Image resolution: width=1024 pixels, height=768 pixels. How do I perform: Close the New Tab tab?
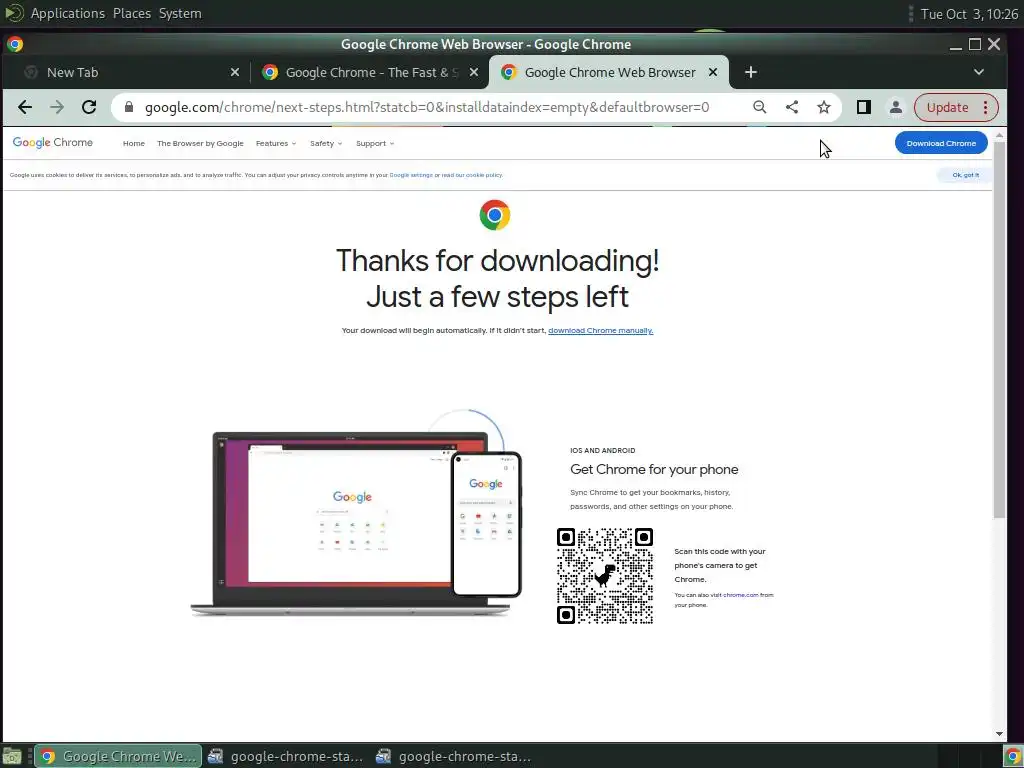tap(234, 72)
